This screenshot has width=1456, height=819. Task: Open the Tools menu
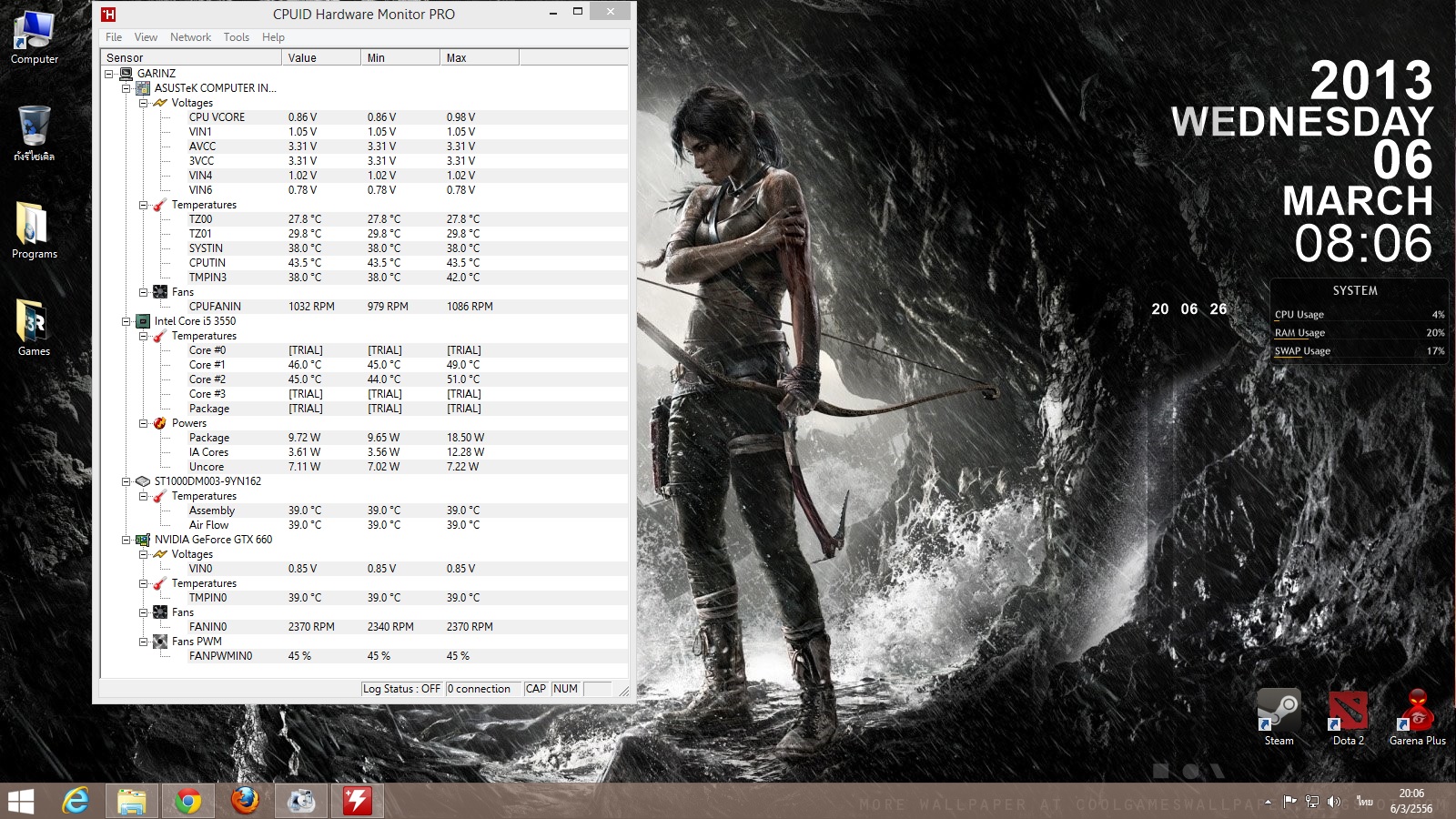(237, 37)
